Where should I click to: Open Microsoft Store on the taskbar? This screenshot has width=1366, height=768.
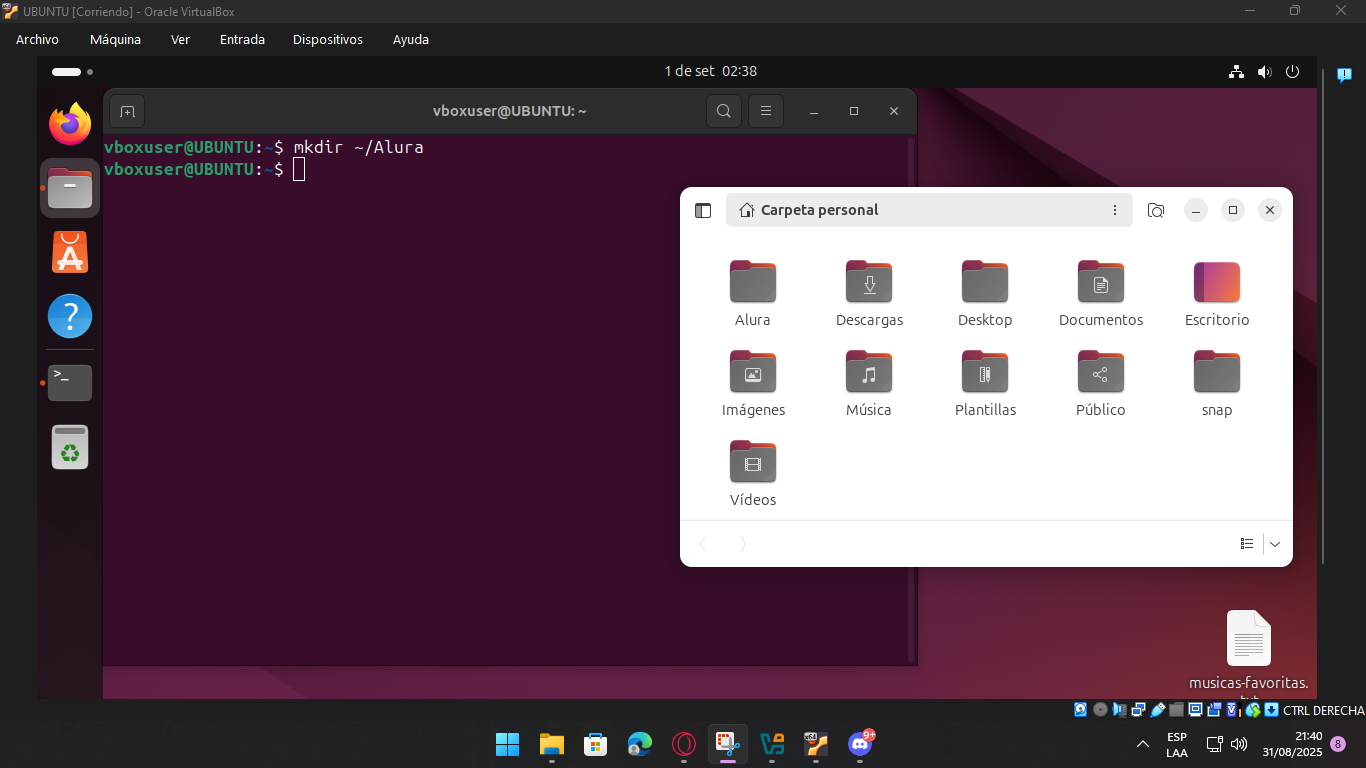596,744
